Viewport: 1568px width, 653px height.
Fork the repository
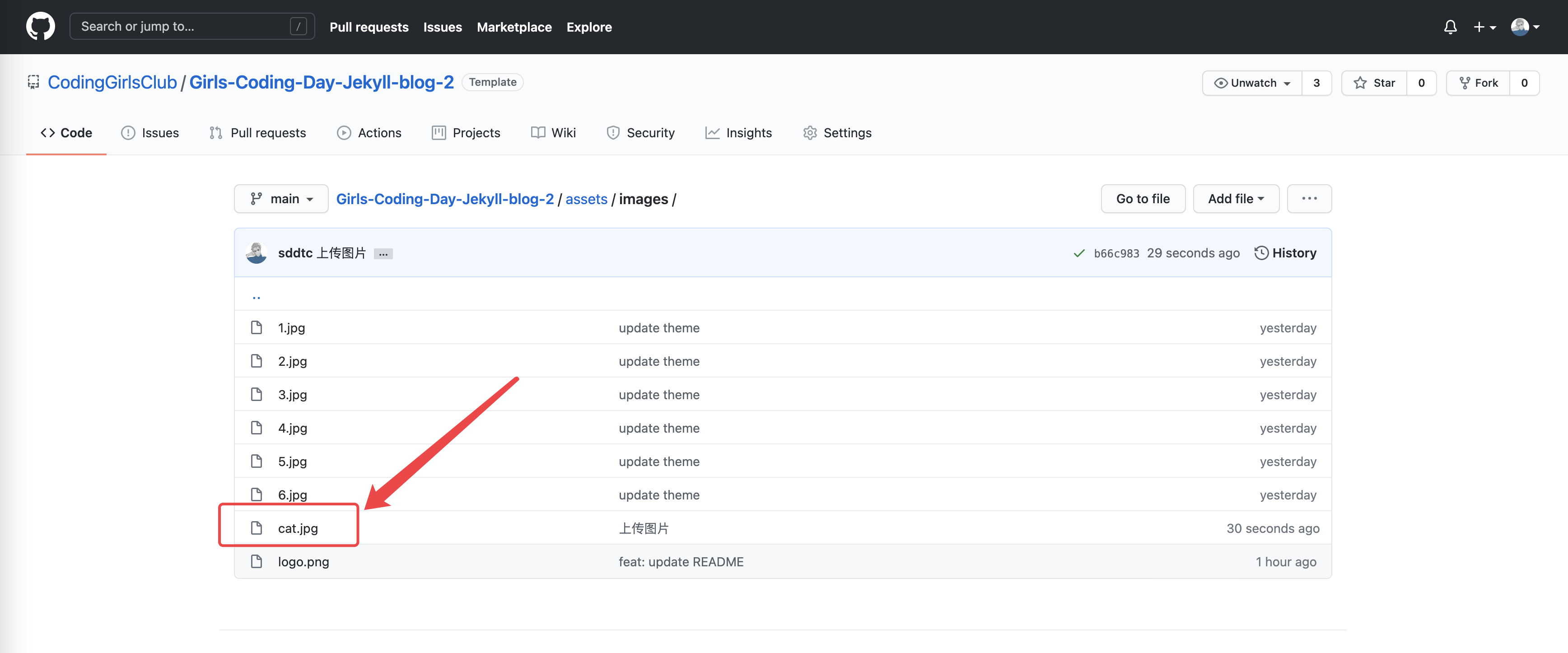[x=1478, y=83]
